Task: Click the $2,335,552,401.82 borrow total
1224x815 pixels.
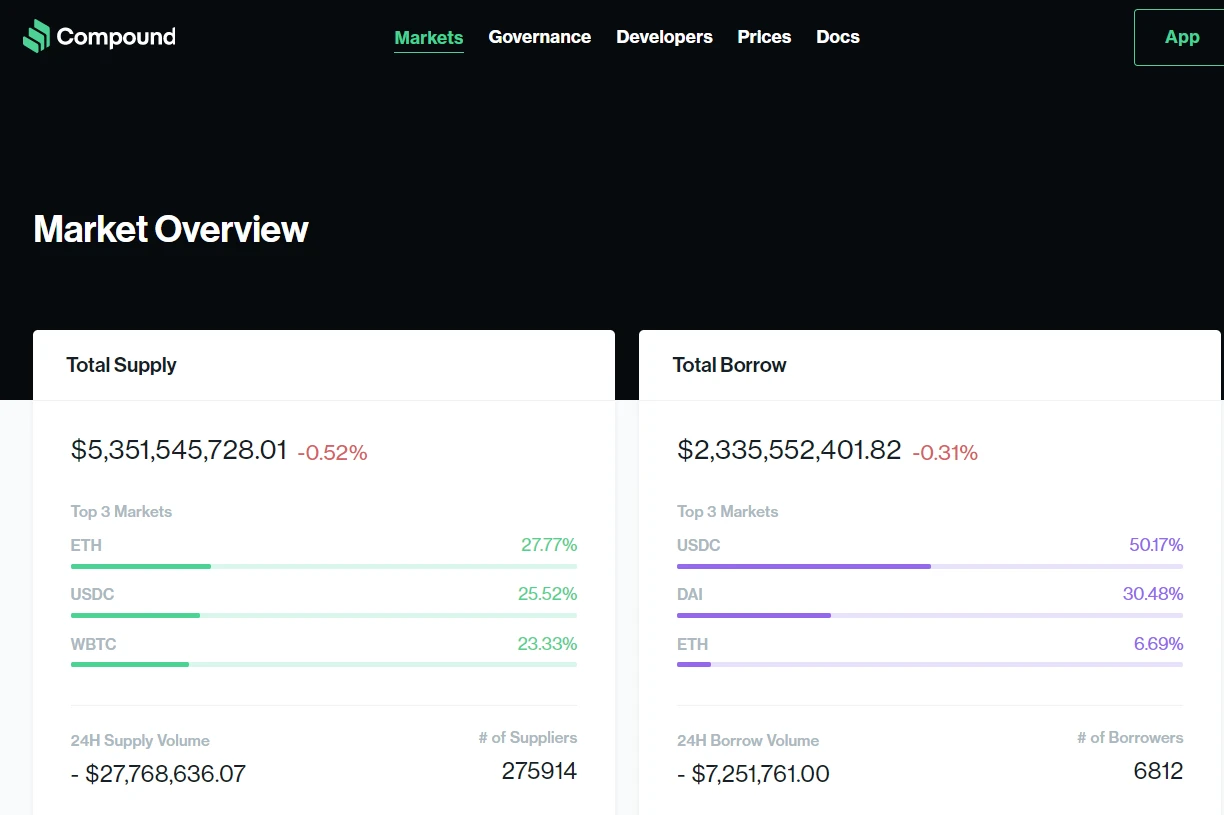Action: point(789,450)
